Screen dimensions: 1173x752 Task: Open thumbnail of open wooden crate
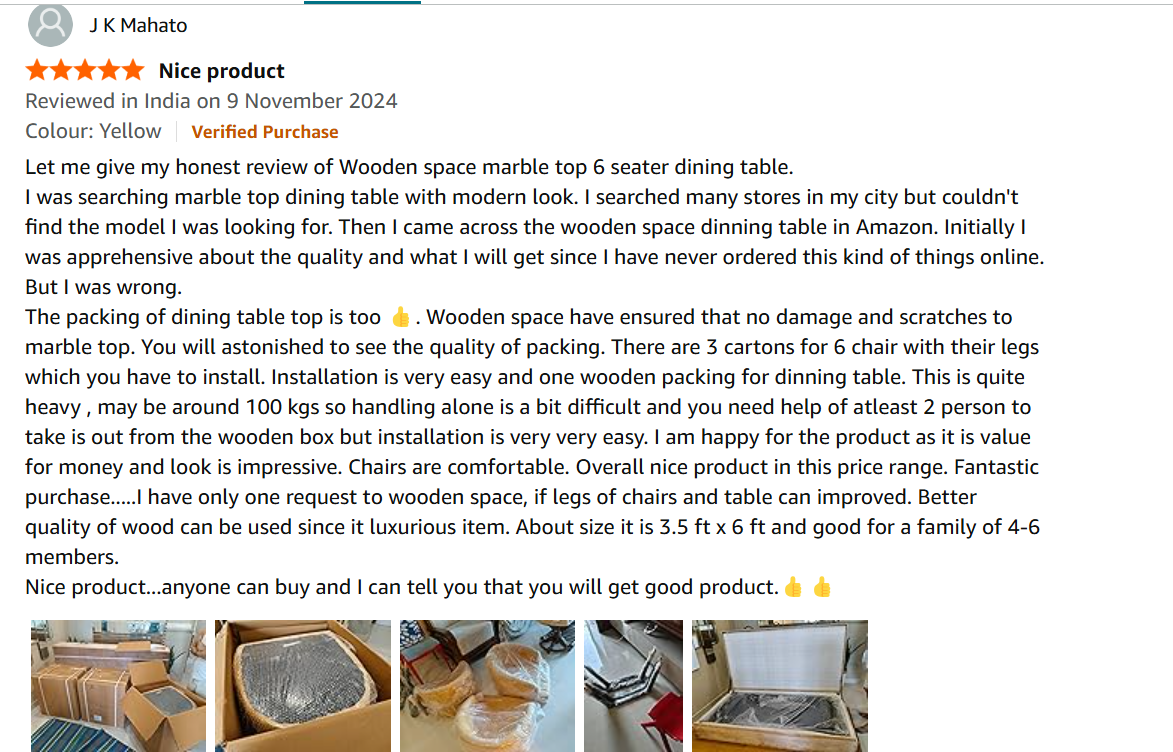780,685
